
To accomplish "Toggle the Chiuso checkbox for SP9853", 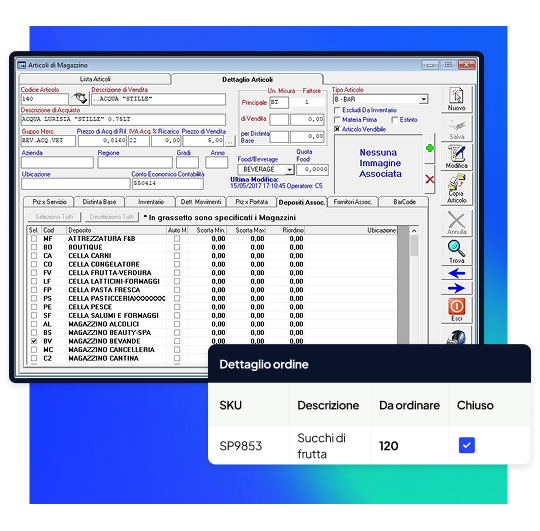I will [467, 445].
